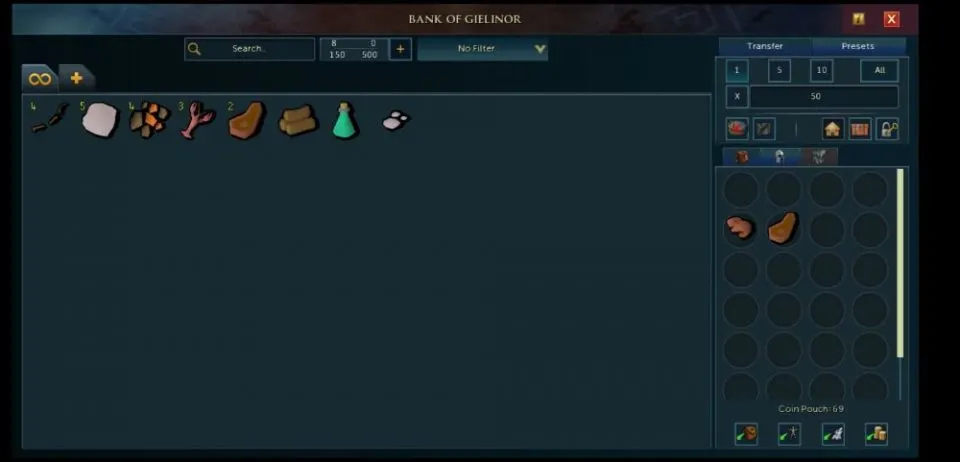This screenshot has width=960, height=462.
Task: Click the plus beside bank space counter
Action: (x=400, y=49)
